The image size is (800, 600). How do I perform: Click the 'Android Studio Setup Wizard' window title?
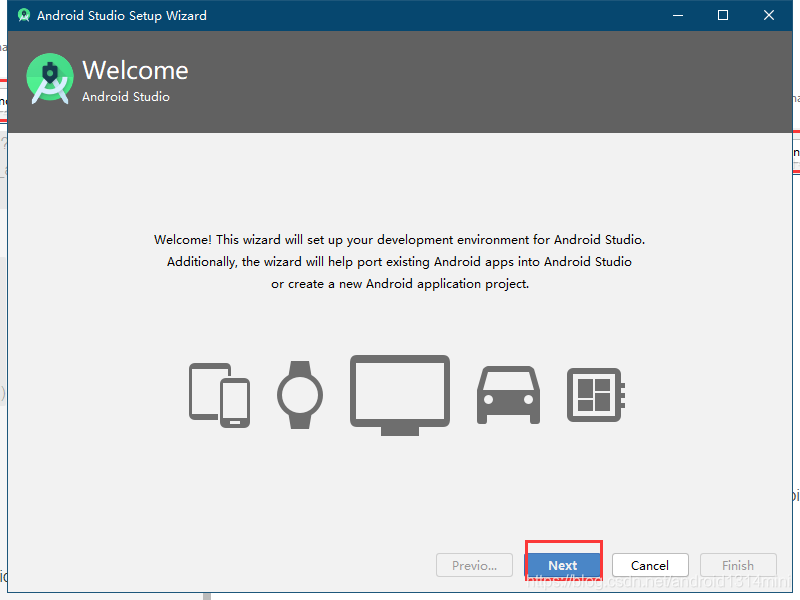(122, 16)
